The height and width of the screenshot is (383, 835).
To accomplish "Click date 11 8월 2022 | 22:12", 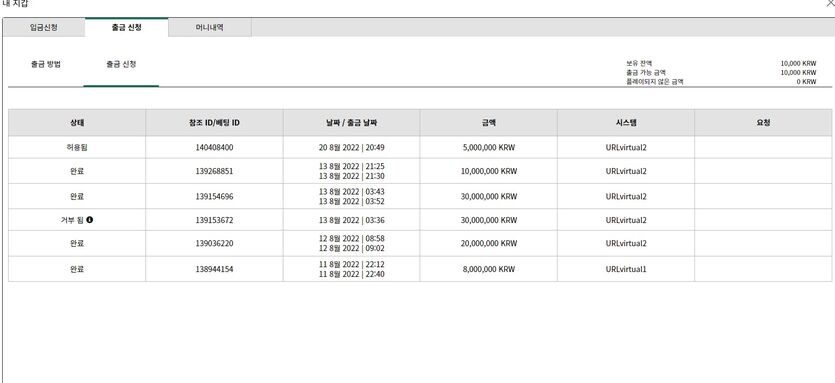I will (x=351, y=264).
